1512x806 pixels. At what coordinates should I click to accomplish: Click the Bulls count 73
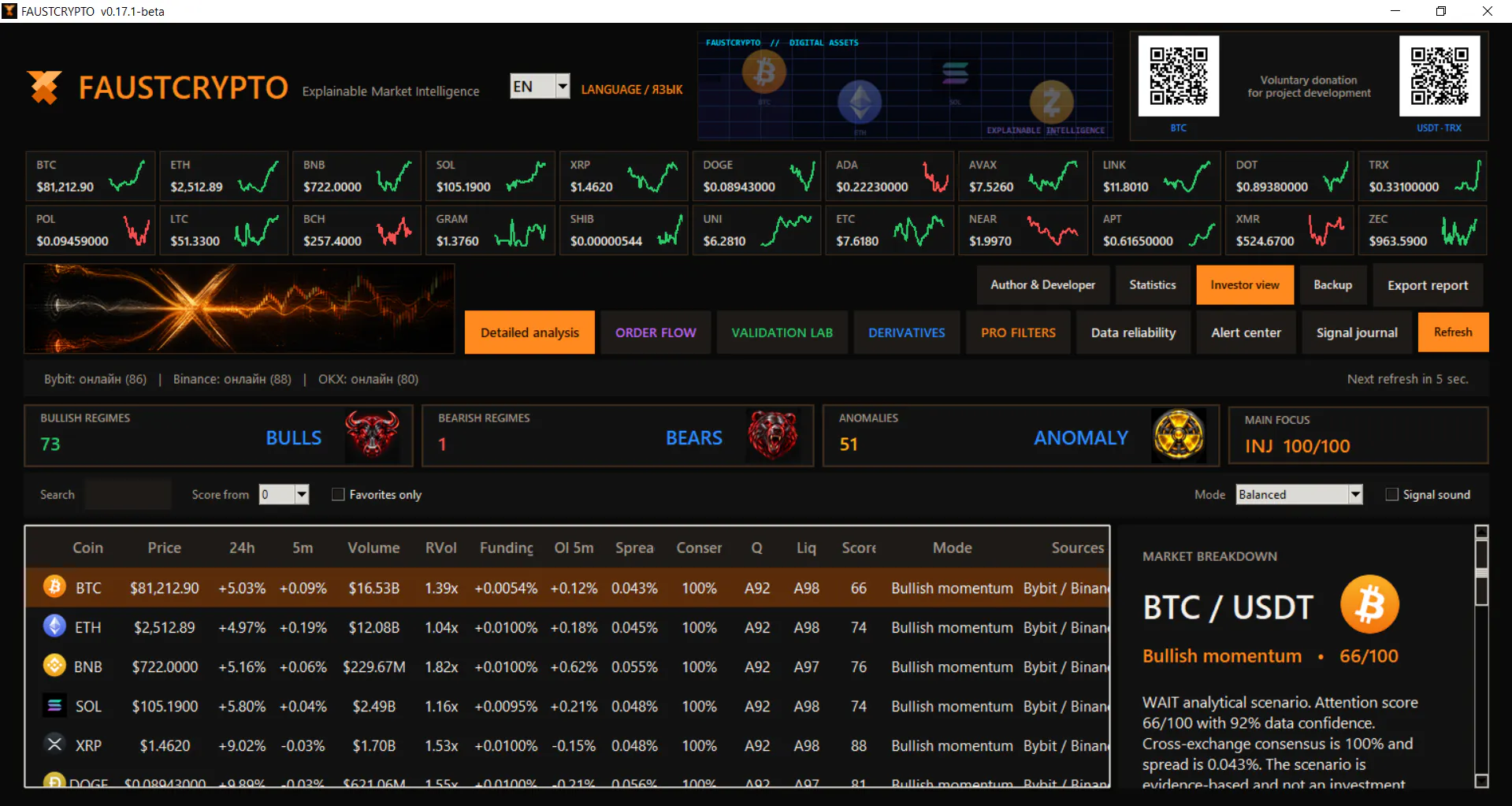(x=50, y=444)
